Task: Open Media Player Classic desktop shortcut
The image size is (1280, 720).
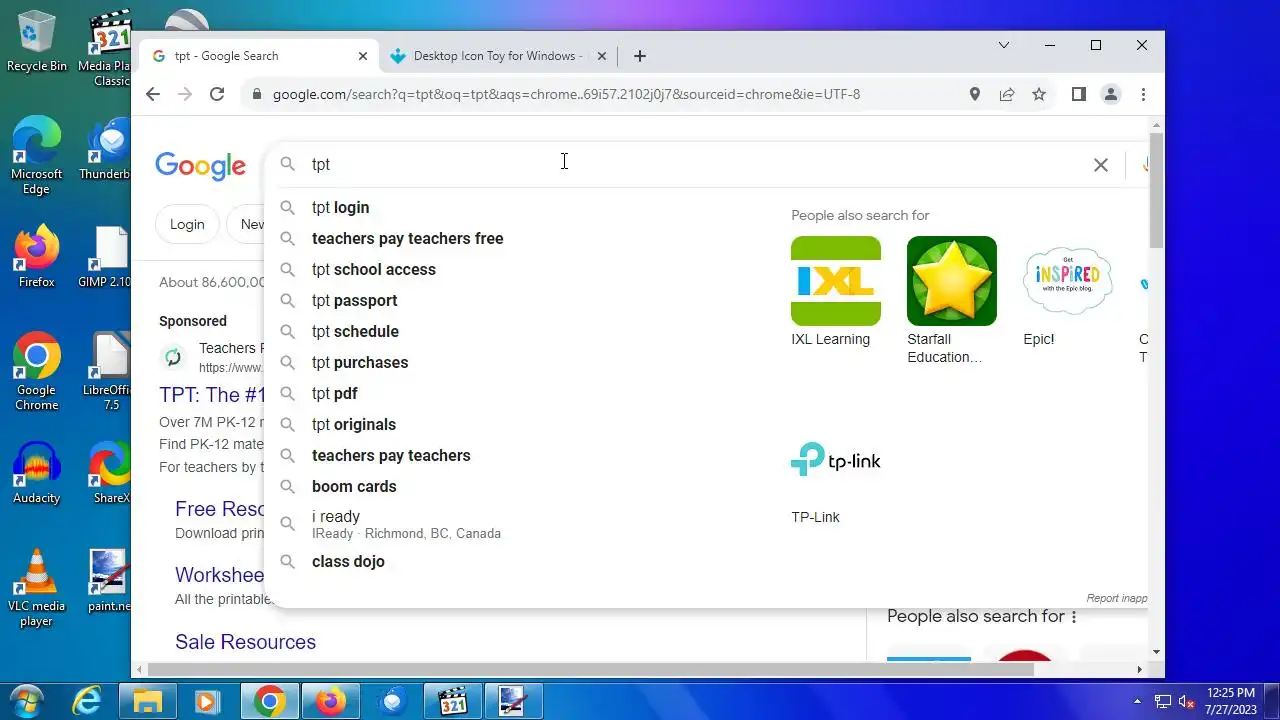Action: [107, 48]
